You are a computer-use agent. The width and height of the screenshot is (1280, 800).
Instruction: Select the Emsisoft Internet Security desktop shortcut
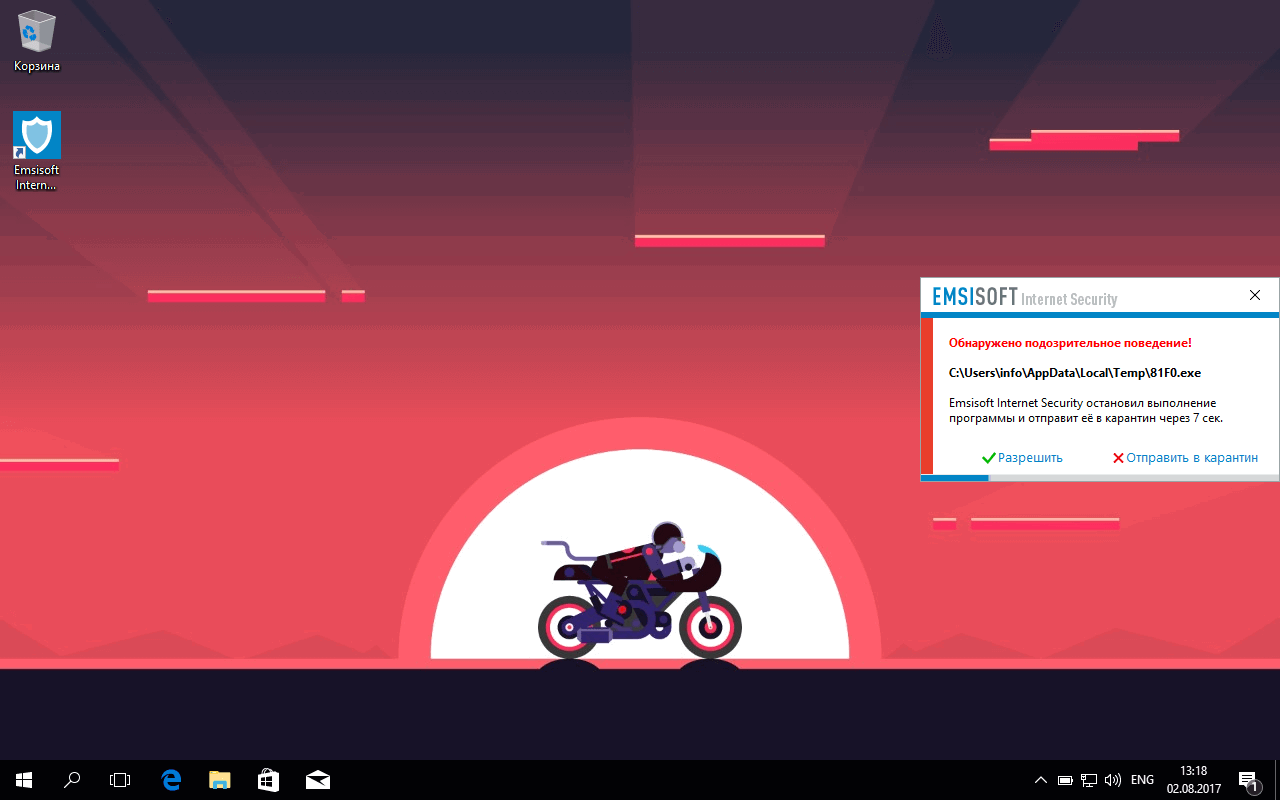pos(37,151)
